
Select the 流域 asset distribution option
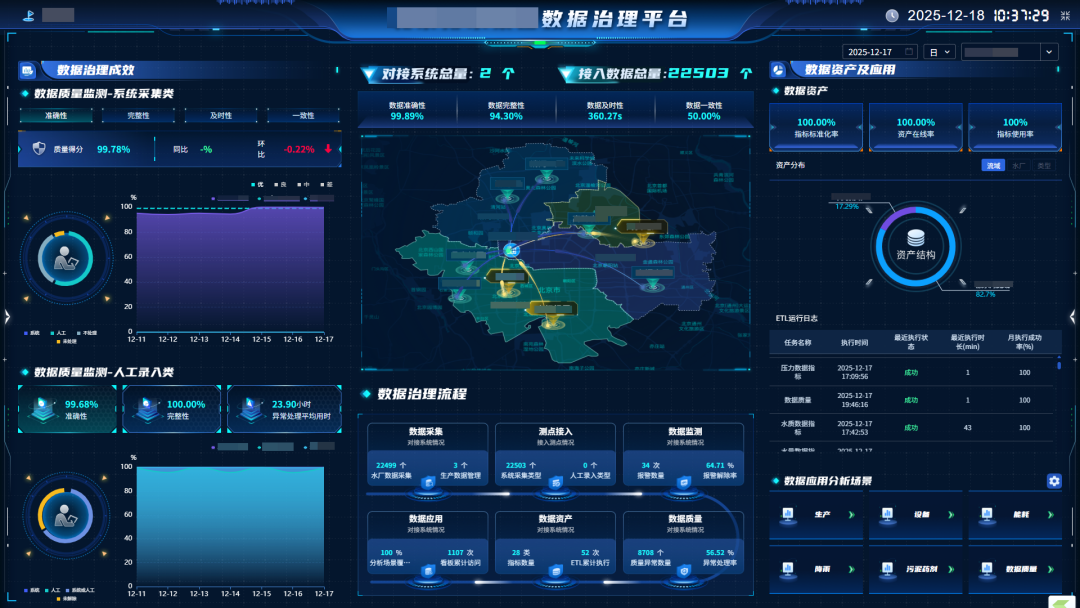coord(992,166)
